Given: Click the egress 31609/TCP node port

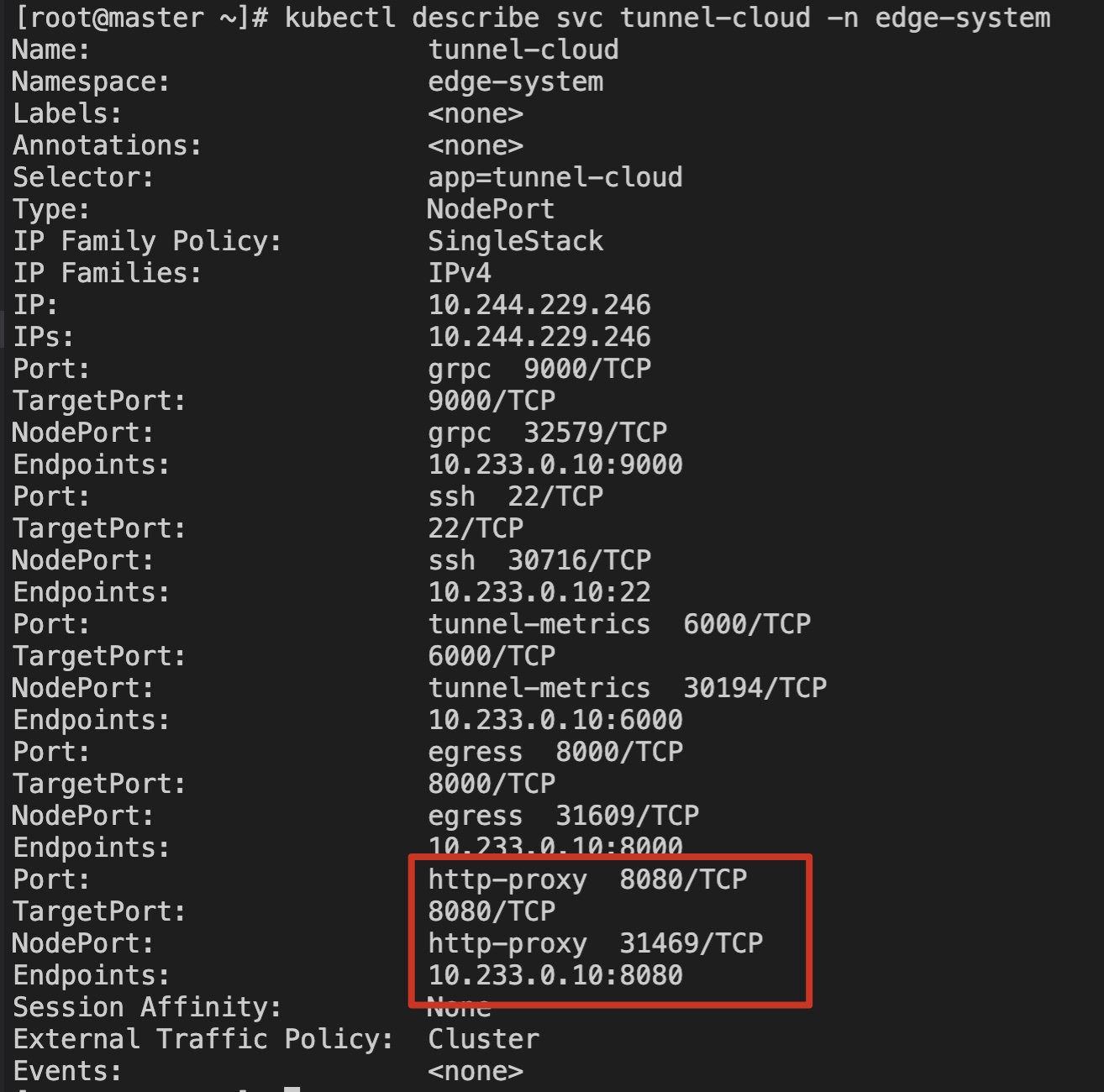Looking at the screenshot, I should click(x=563, y=816).
